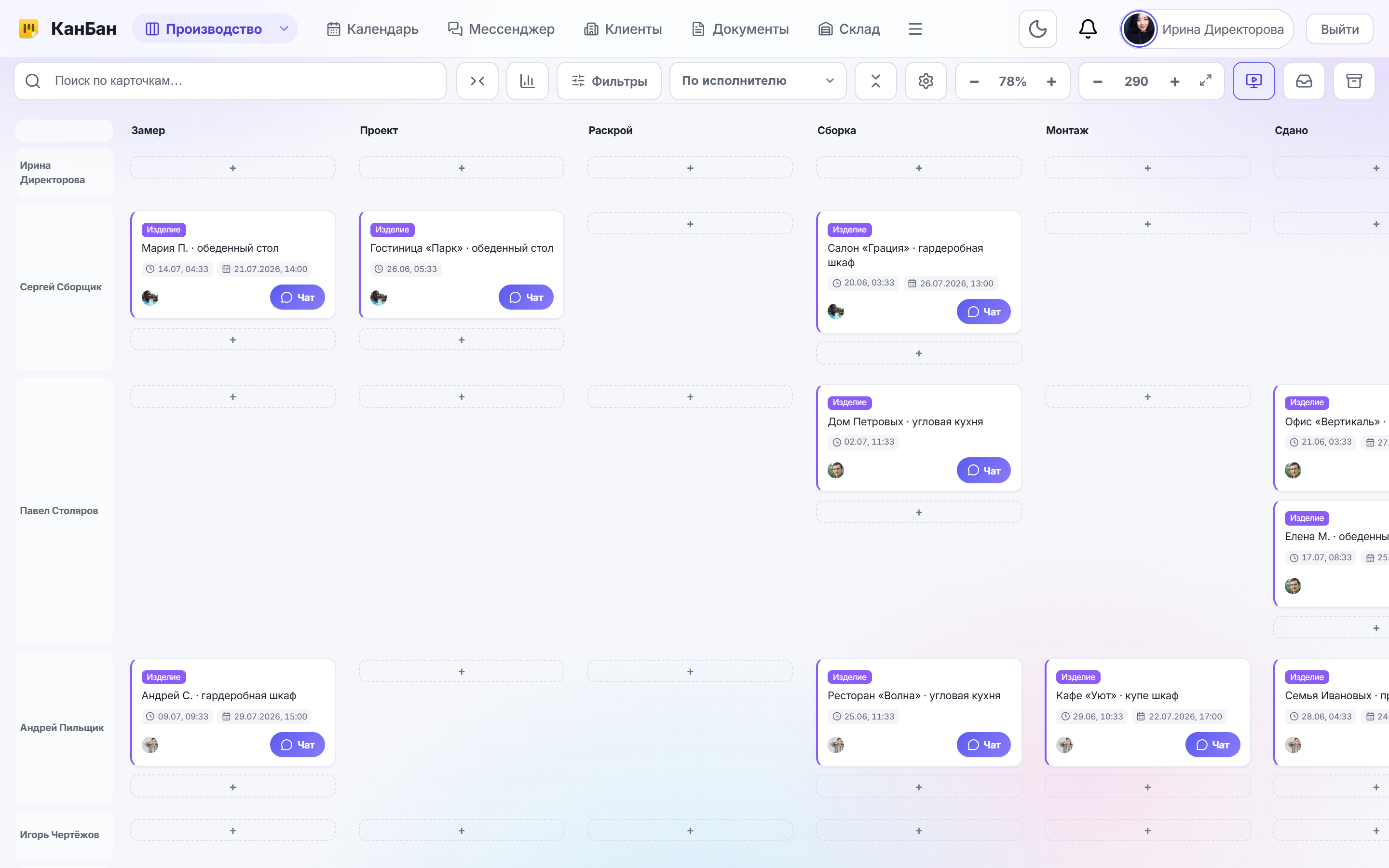This screenshot has height=868, width=1389.
Task: Open notifications bell
Action: pos(1088,29)
